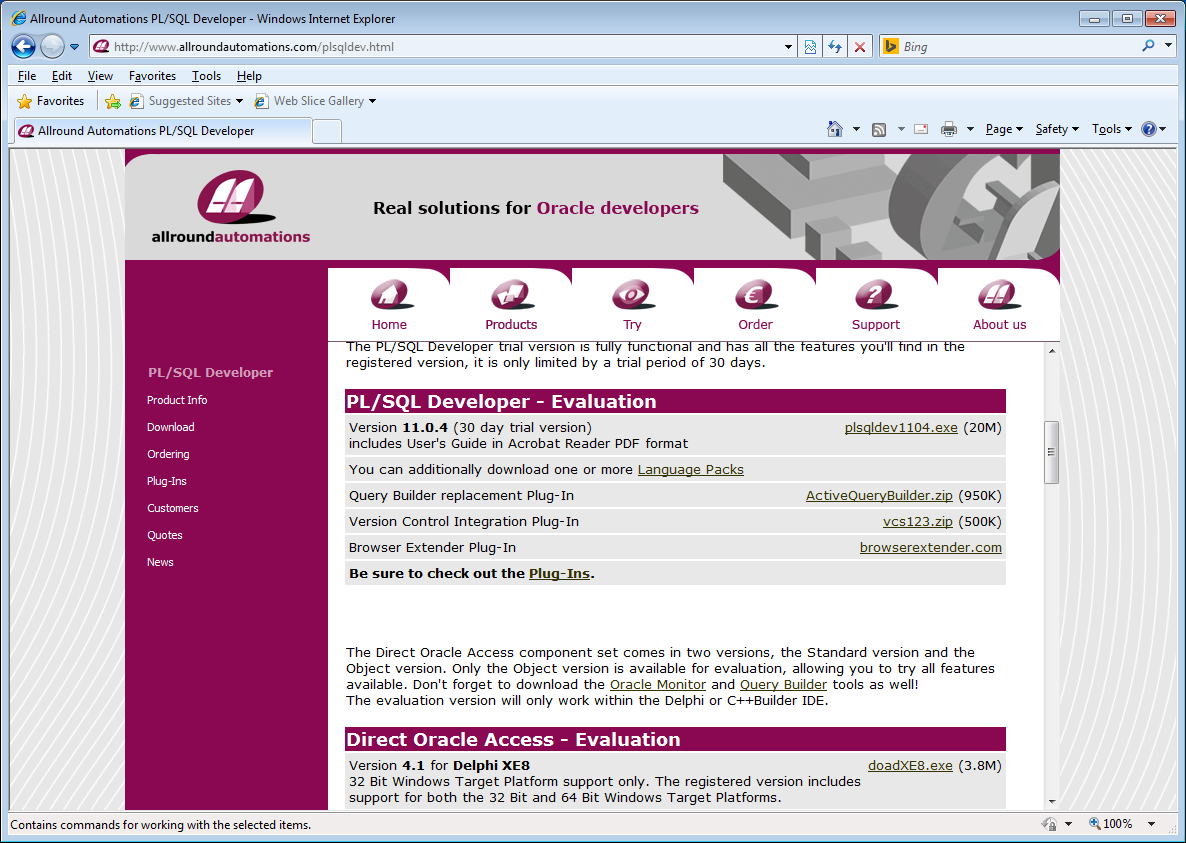Click the Allround Automations logo
Image resolution: width=1186 pixels, height=843 pixels.
tap(231, 206)
